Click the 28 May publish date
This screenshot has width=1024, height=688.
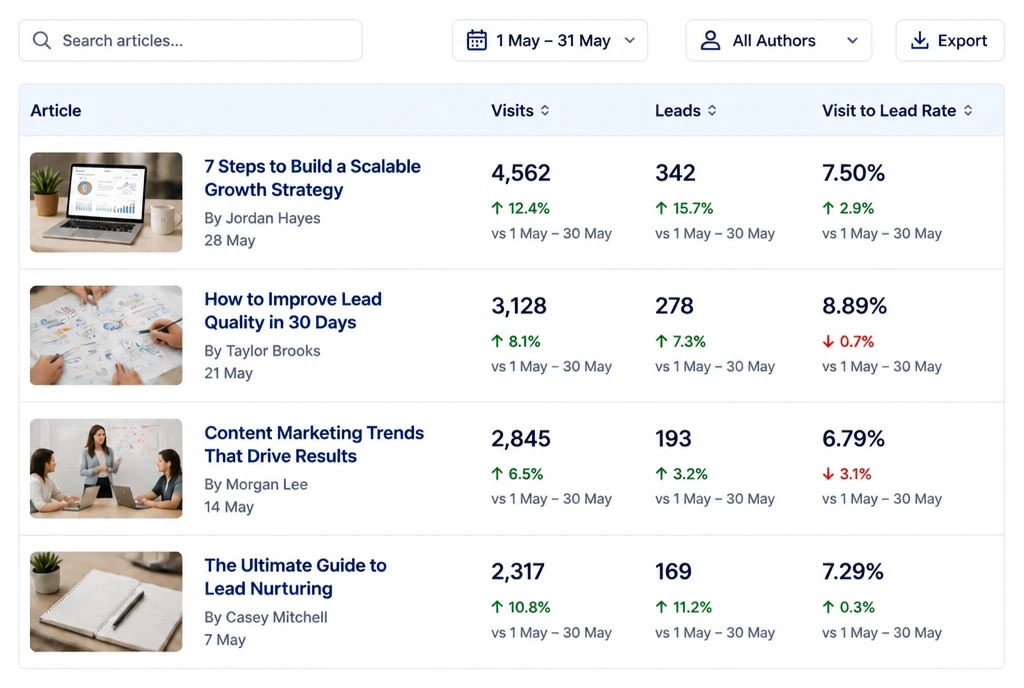[x=230, y=240]
